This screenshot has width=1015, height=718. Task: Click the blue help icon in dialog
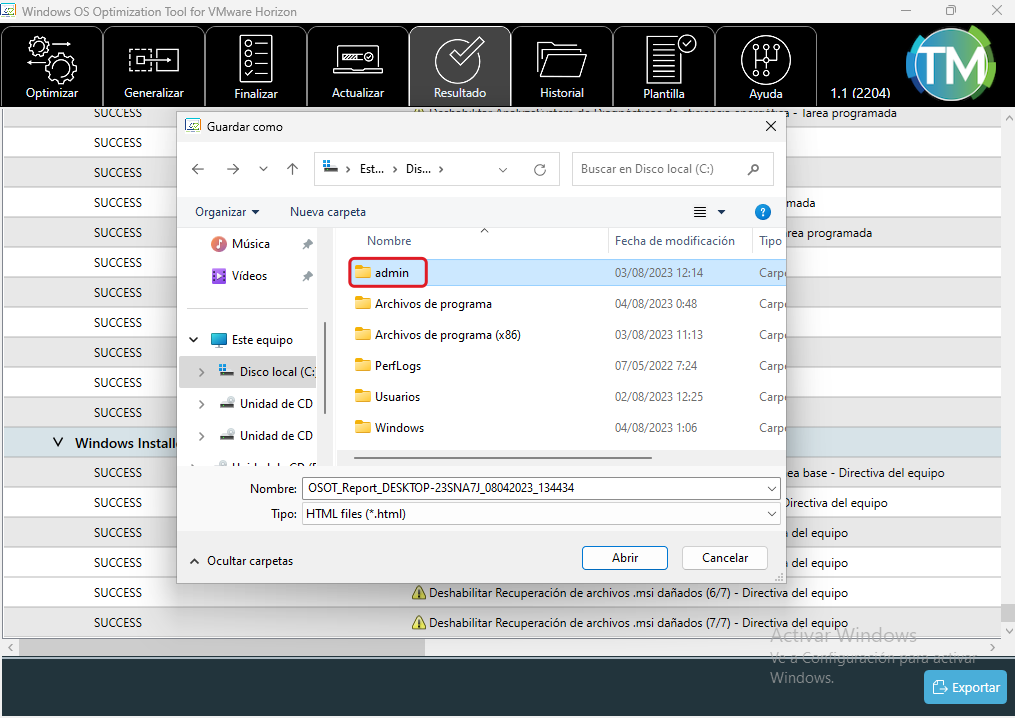coord(762,212)
